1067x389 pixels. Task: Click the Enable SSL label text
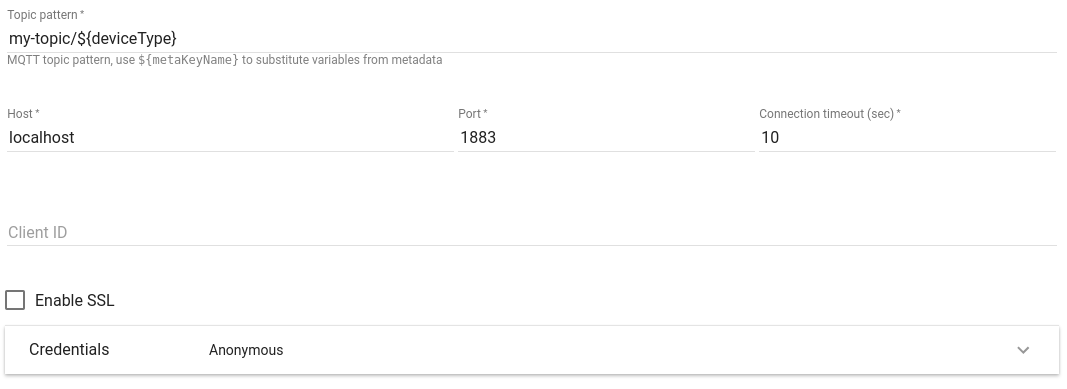pyautogui.click(x=75, y=301)
